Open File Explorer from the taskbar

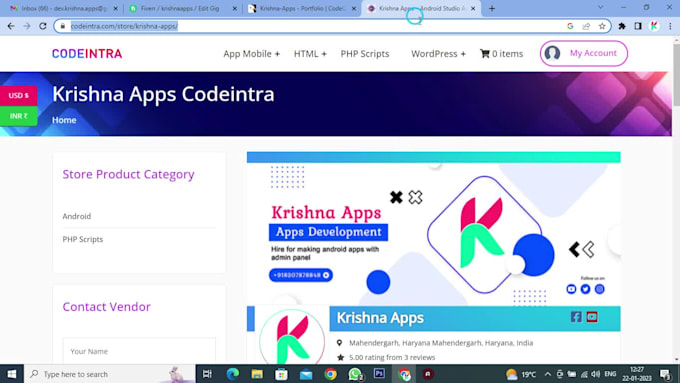tap(257, 374)
